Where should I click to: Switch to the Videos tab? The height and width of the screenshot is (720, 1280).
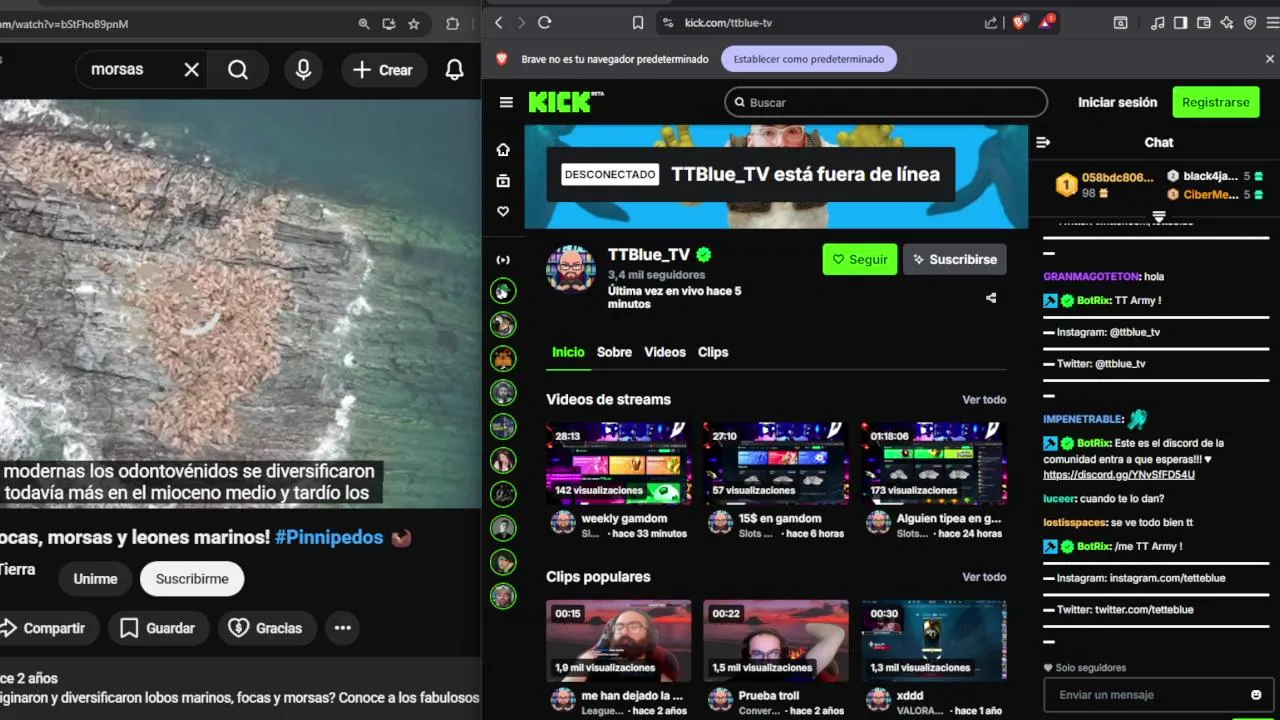665,352
